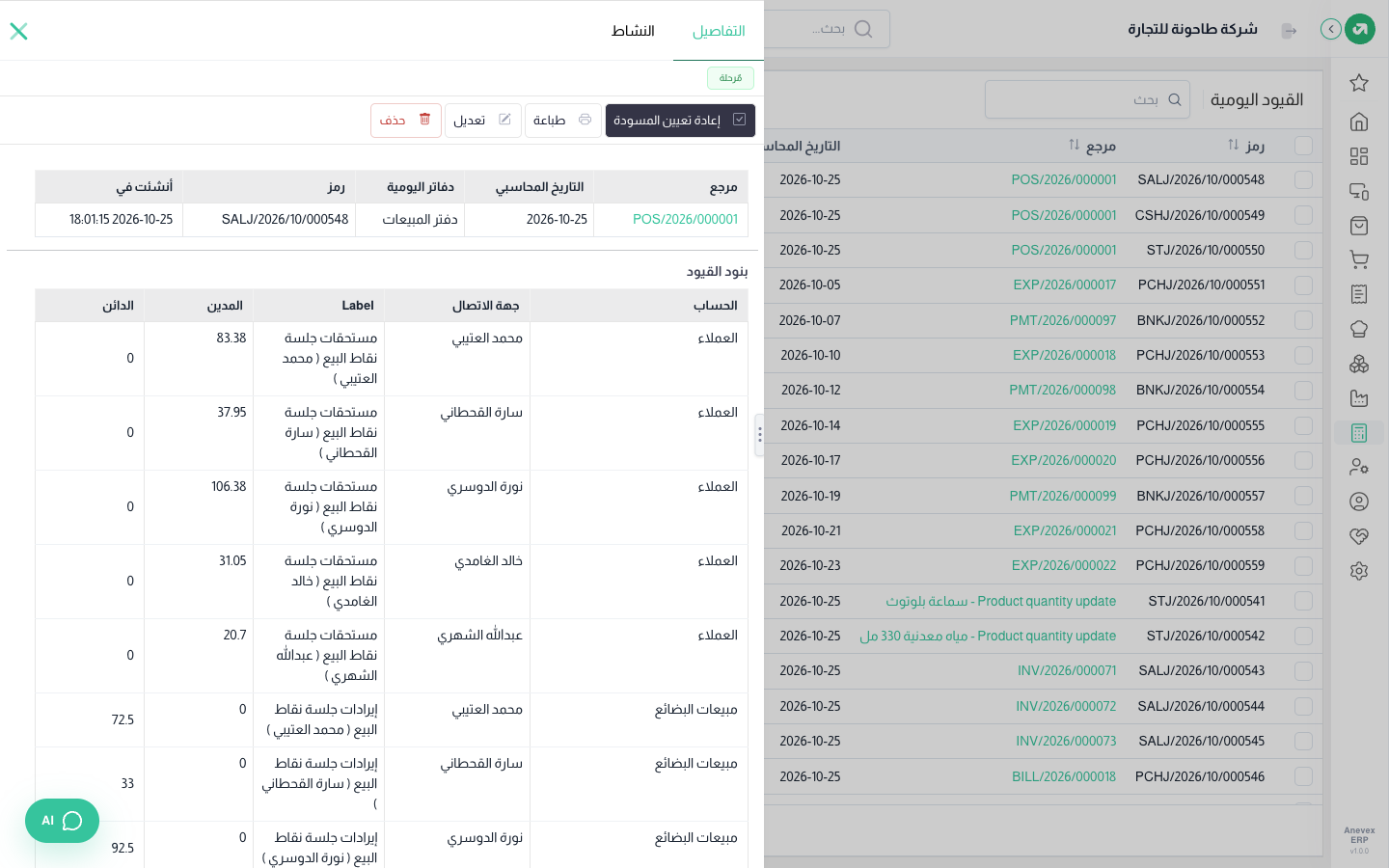
Task: Click the panel resize handle dots
Action: coord(760,435)
